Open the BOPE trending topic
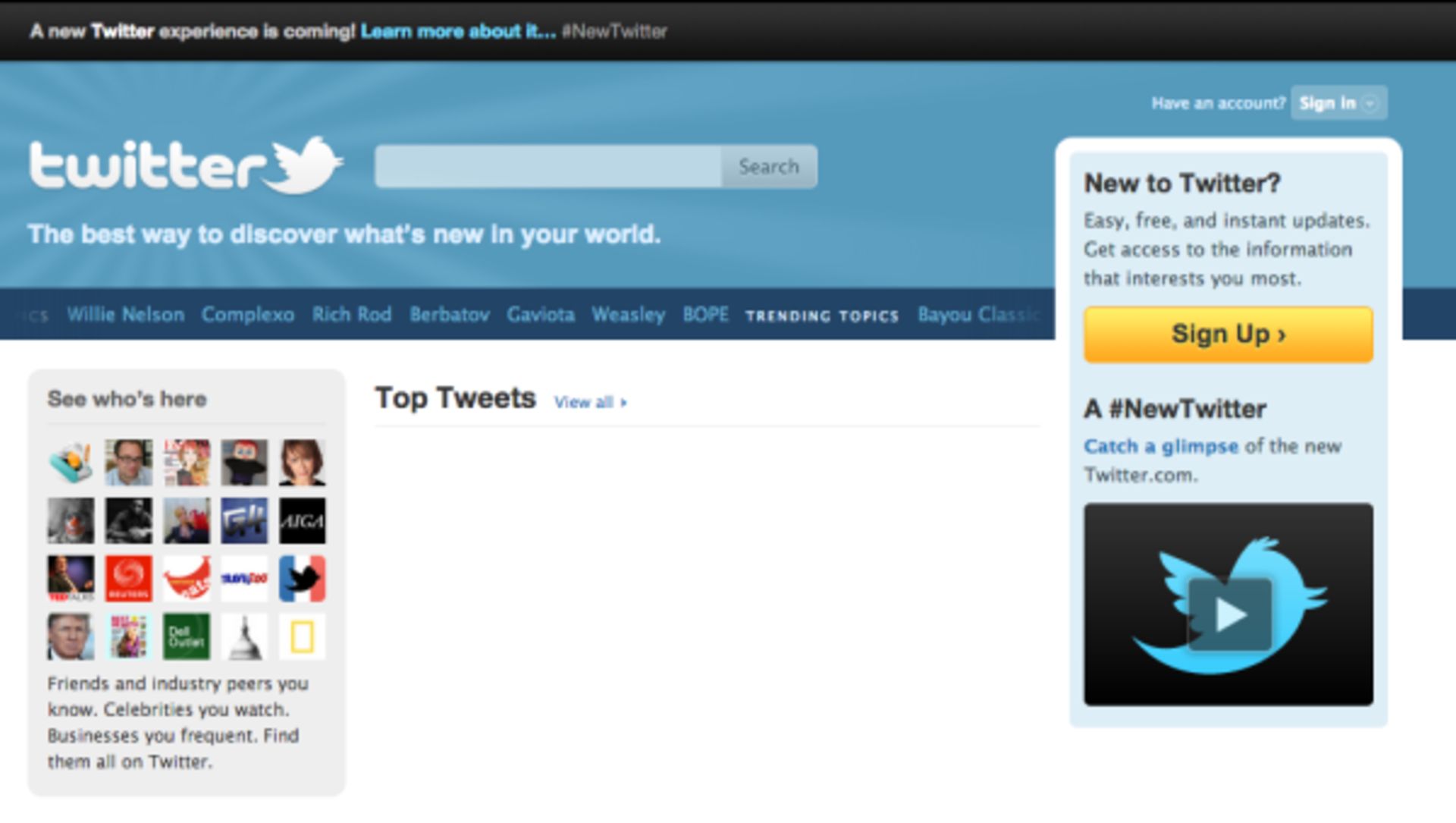 [x=706, y=314]
